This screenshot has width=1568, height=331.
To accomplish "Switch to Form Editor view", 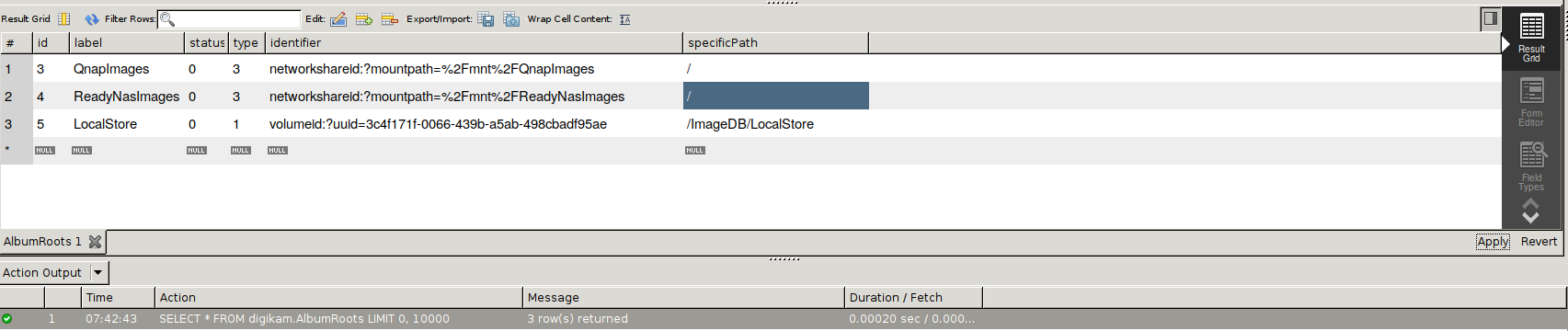I will point(1531,102).
